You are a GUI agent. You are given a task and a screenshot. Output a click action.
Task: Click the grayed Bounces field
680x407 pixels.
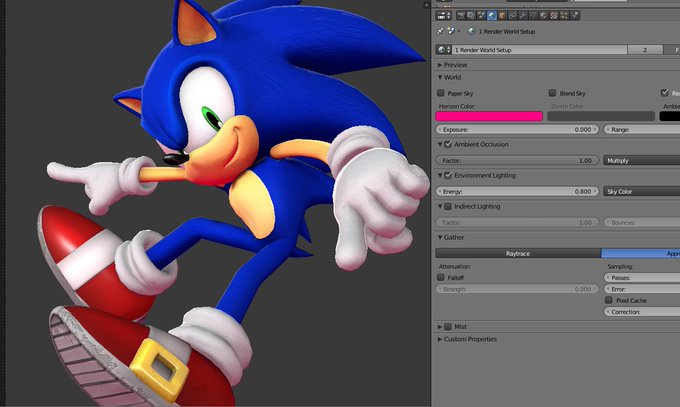click(x=642, y=222)
